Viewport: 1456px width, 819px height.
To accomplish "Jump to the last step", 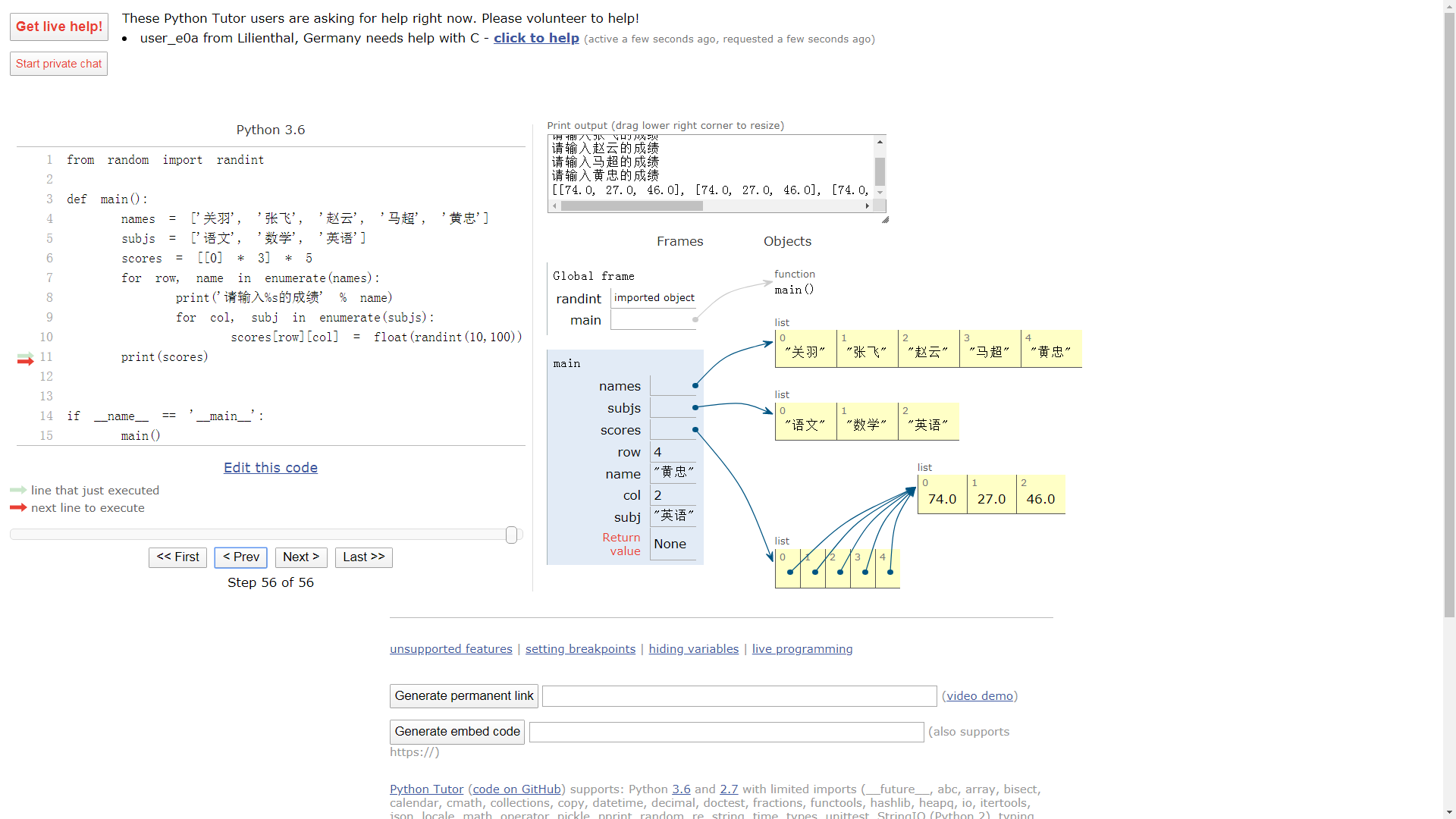I will click(364, 557).
